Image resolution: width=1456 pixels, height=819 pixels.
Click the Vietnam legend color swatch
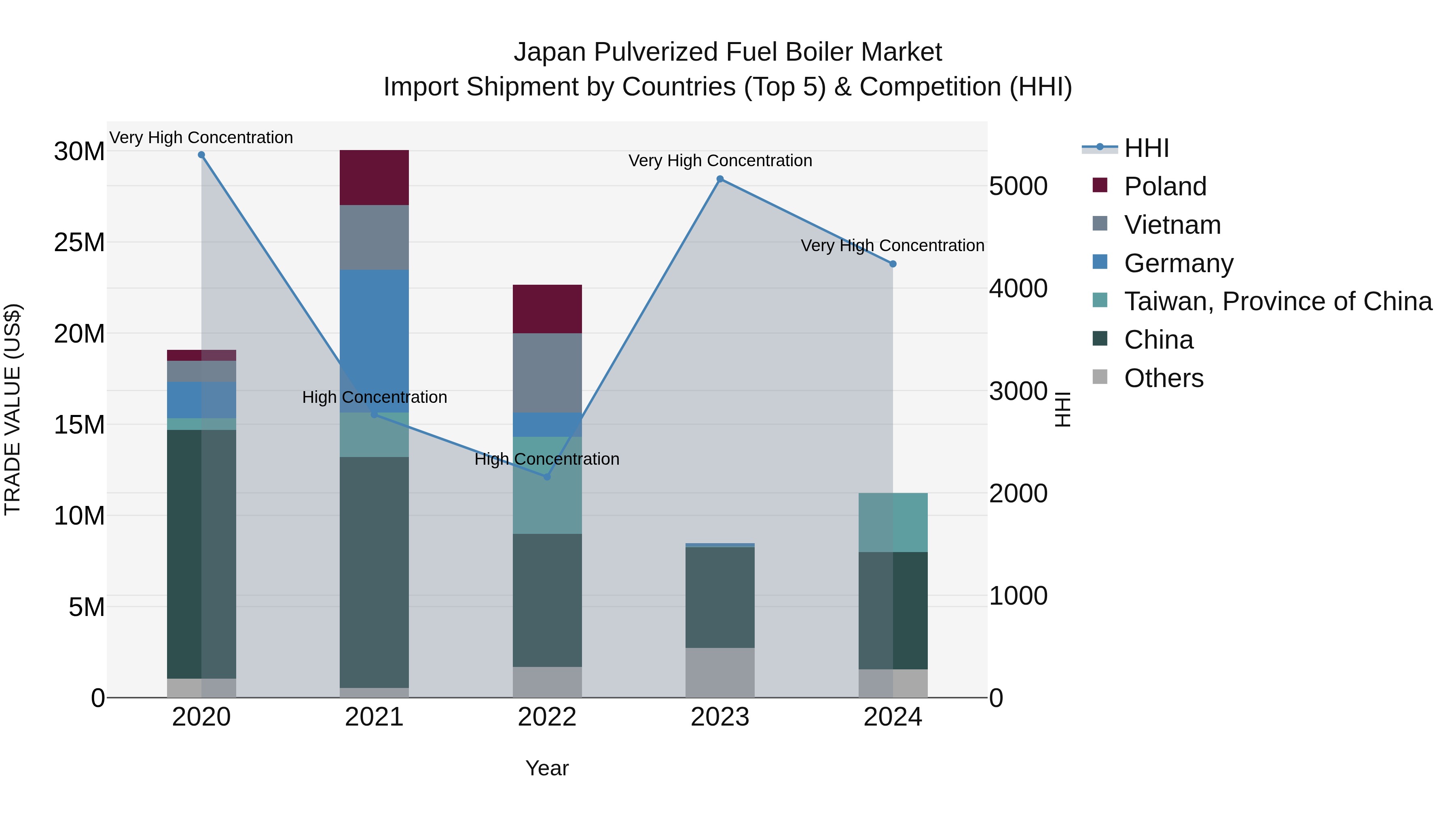pyautogui.click(x=1100, y=223)
